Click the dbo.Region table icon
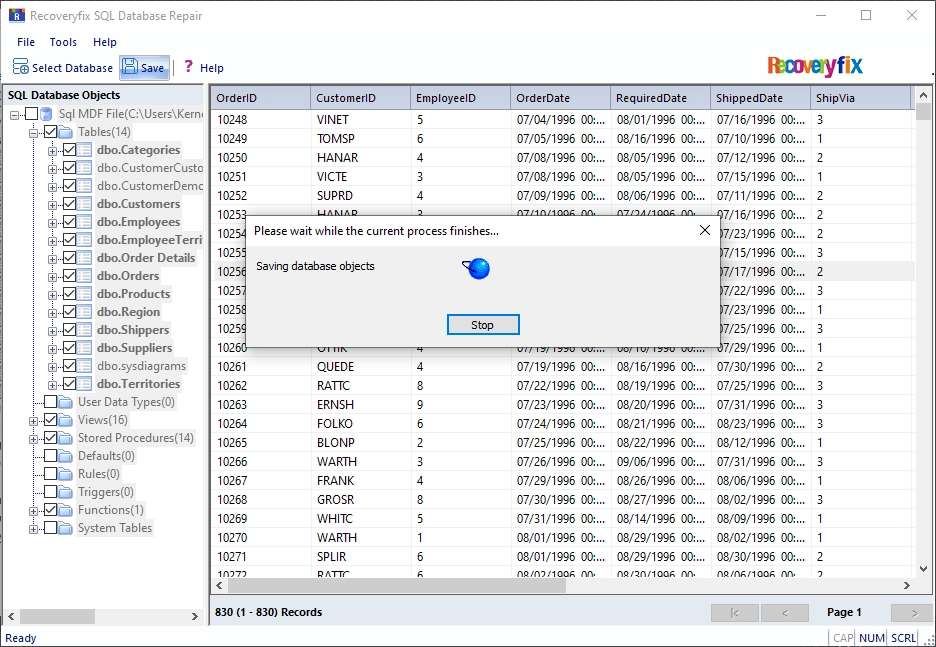 85,312
